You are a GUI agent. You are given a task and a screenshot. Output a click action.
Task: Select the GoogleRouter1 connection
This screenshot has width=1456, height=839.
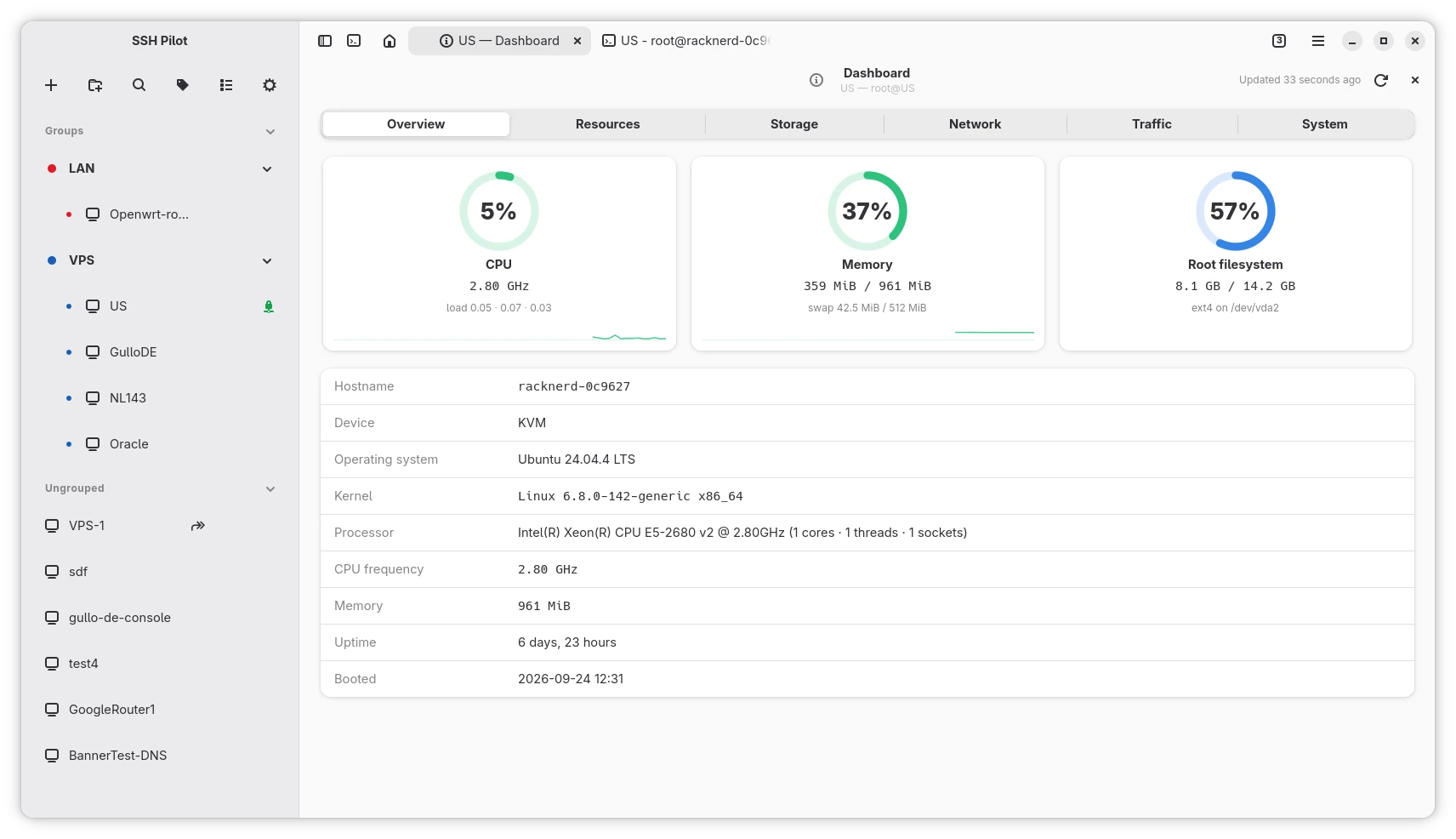point(160,710)
